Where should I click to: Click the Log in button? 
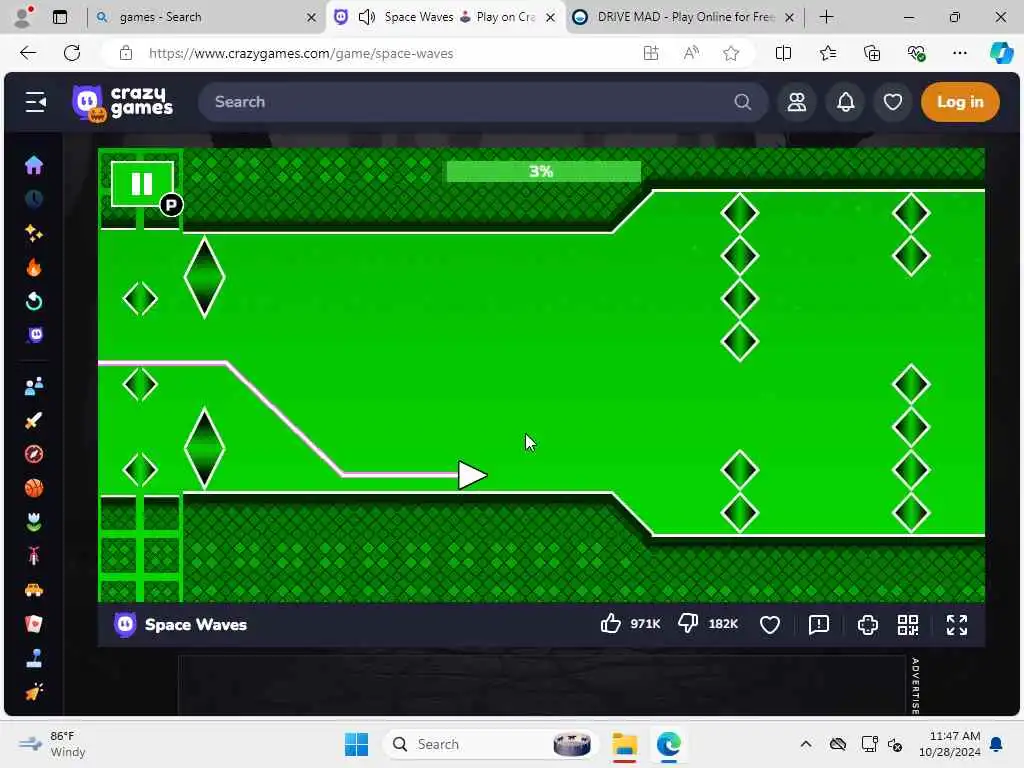[x=960, y=102]
